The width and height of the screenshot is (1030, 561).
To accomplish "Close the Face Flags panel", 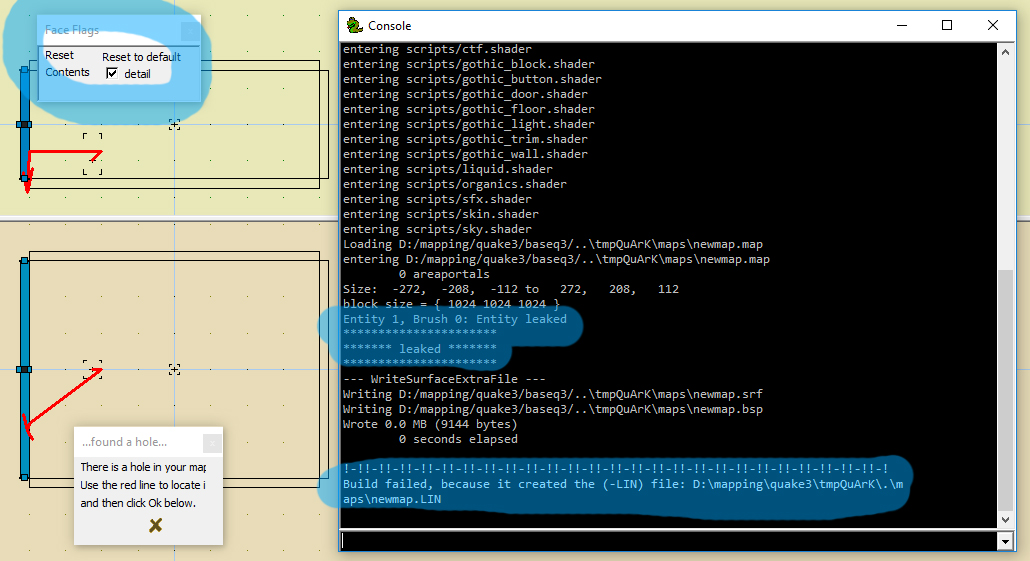I will (x=190, y=30).
